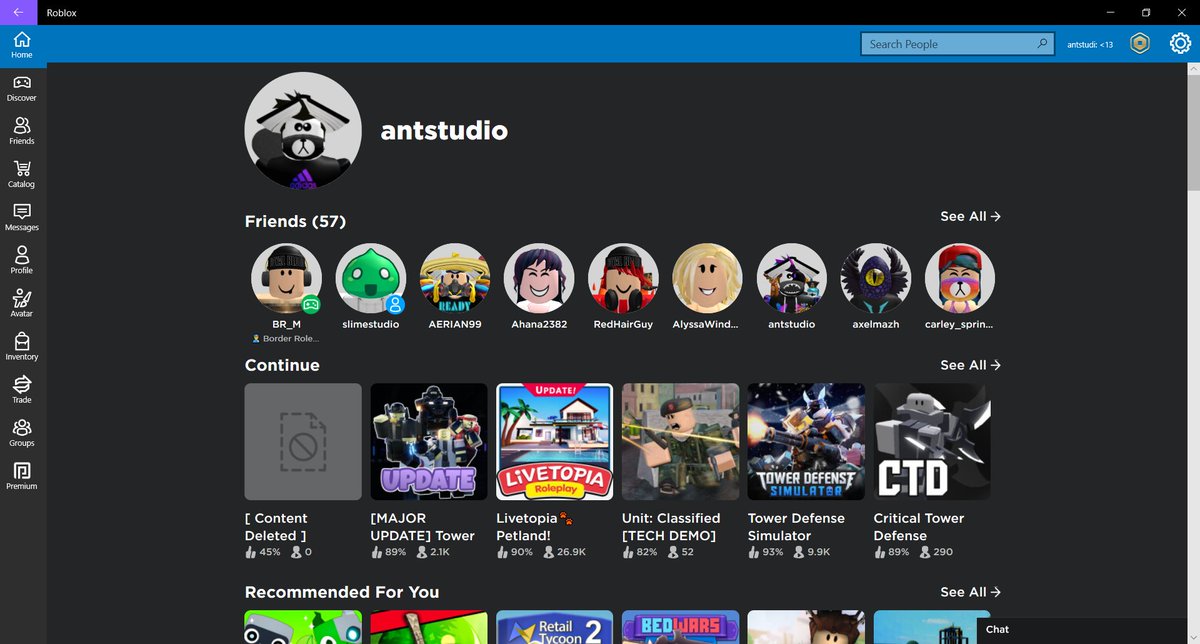The image size is (1200, 644).
Task: Open the Avatar editor icon
Action: pos(21,300)
